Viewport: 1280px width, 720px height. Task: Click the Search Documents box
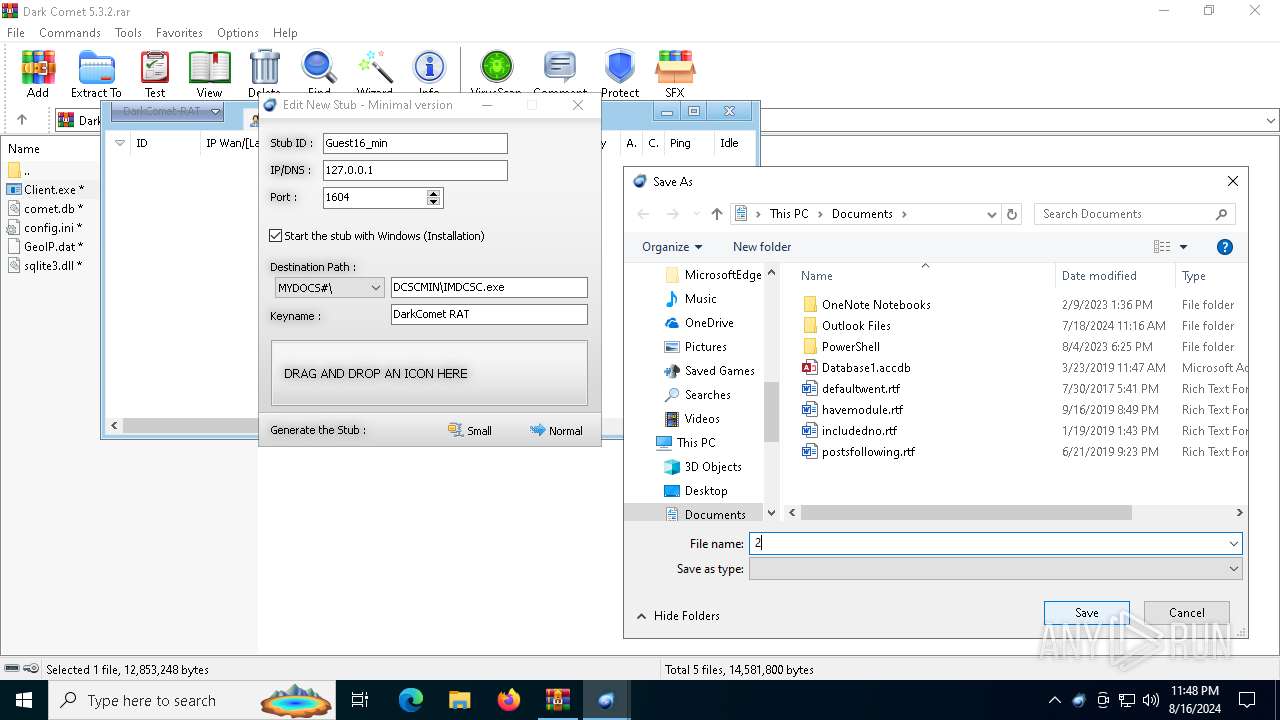click(x=1135, y=214)
